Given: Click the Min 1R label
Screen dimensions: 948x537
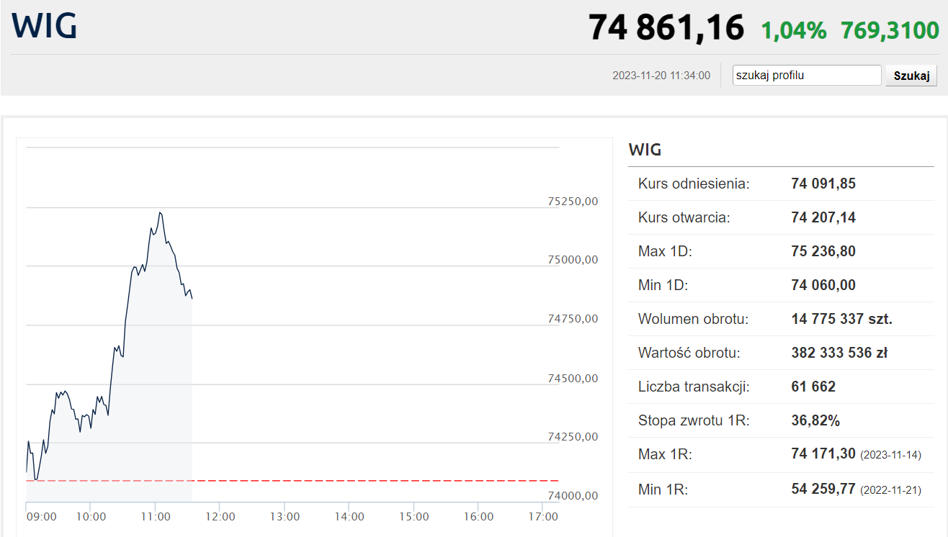Looking at the screenshot, I should 663,490.
